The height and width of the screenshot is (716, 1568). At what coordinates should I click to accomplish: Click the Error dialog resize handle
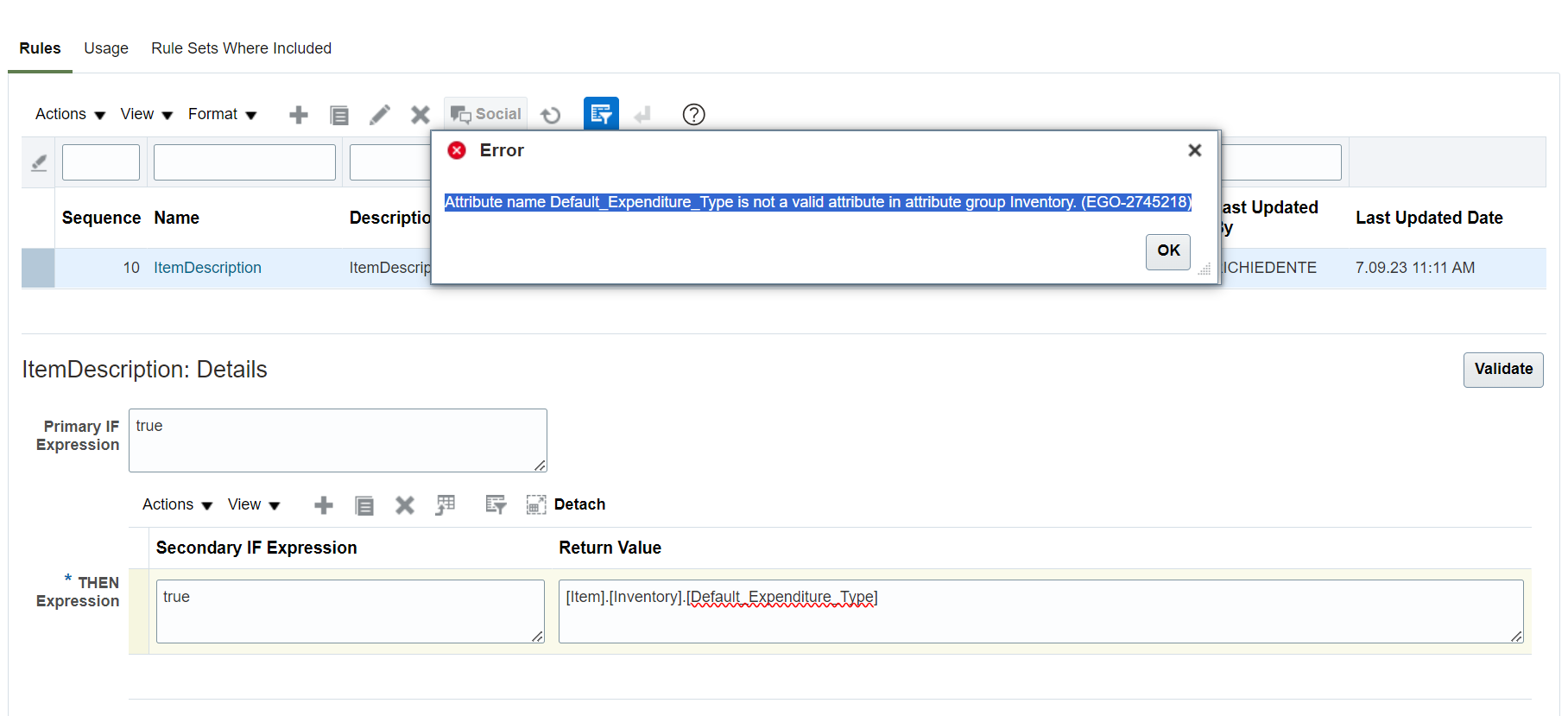(1204, 269)
